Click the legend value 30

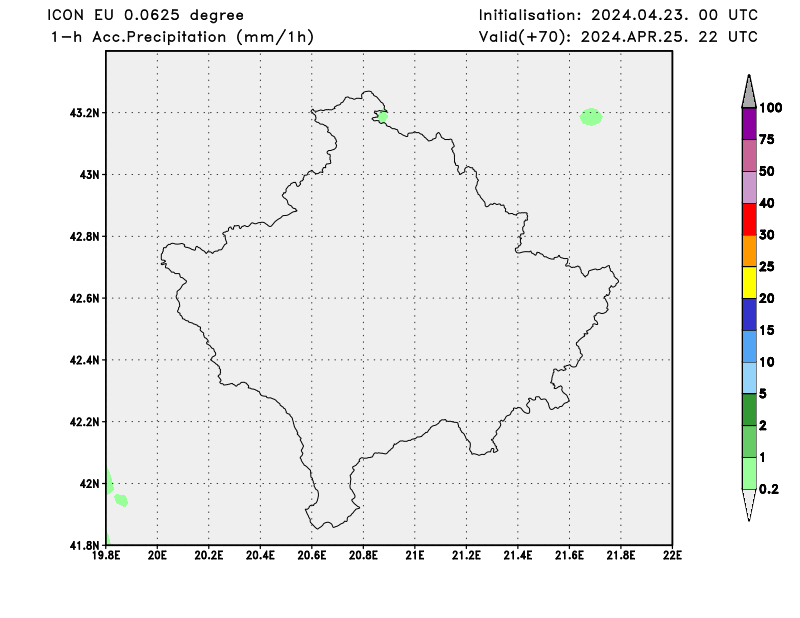pos(767,235)
